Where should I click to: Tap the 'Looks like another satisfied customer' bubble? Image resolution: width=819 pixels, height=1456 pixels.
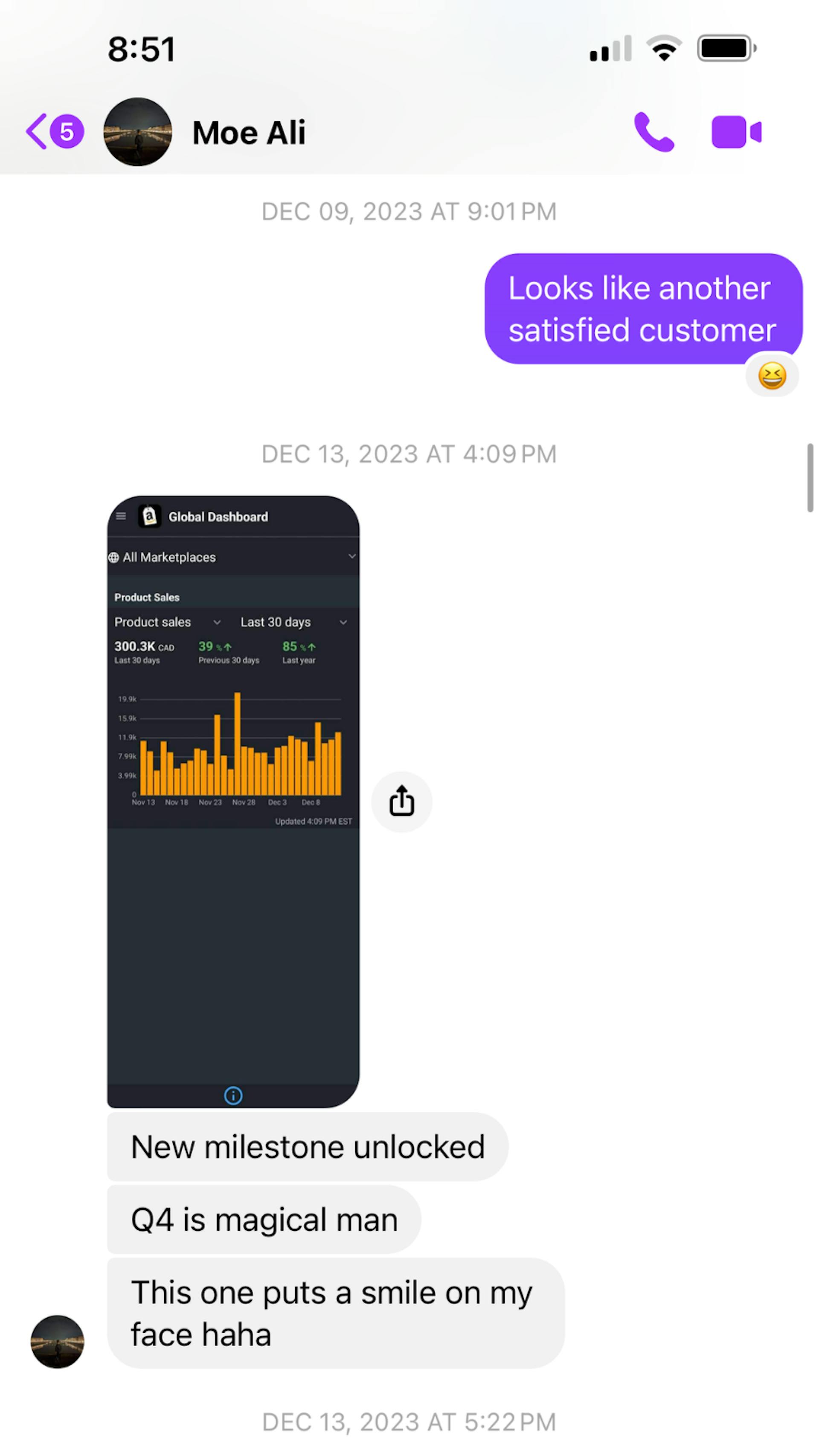tap(643, 308)
